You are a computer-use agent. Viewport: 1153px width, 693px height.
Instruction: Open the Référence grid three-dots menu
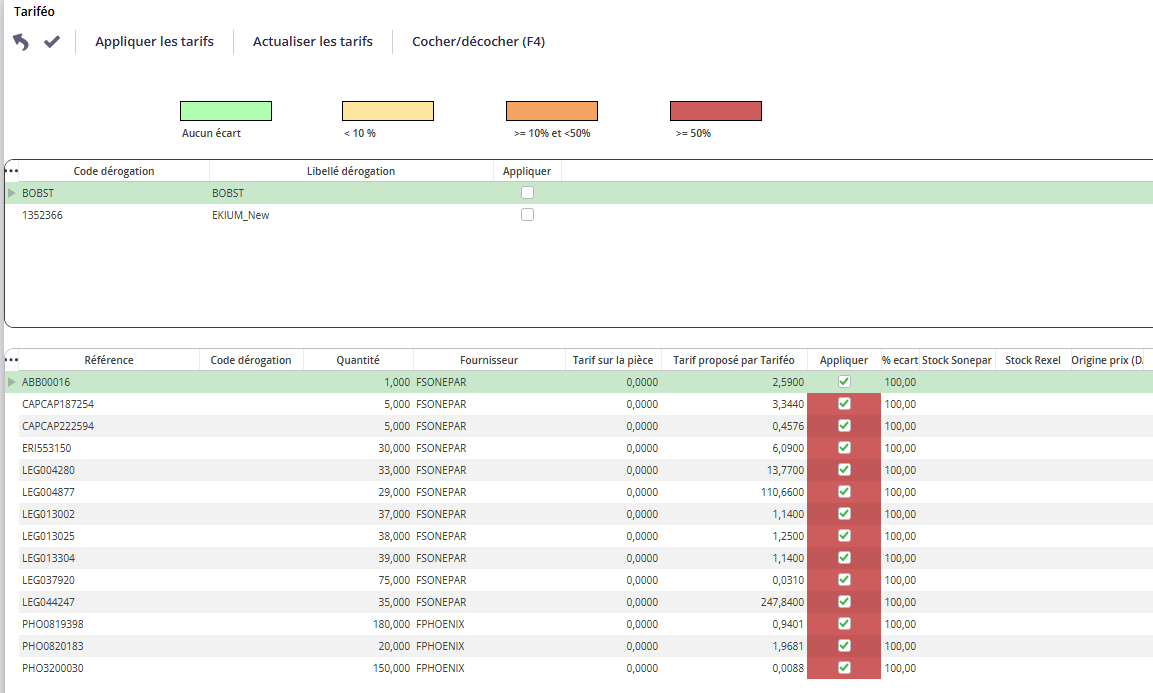[x=11, y=360]
